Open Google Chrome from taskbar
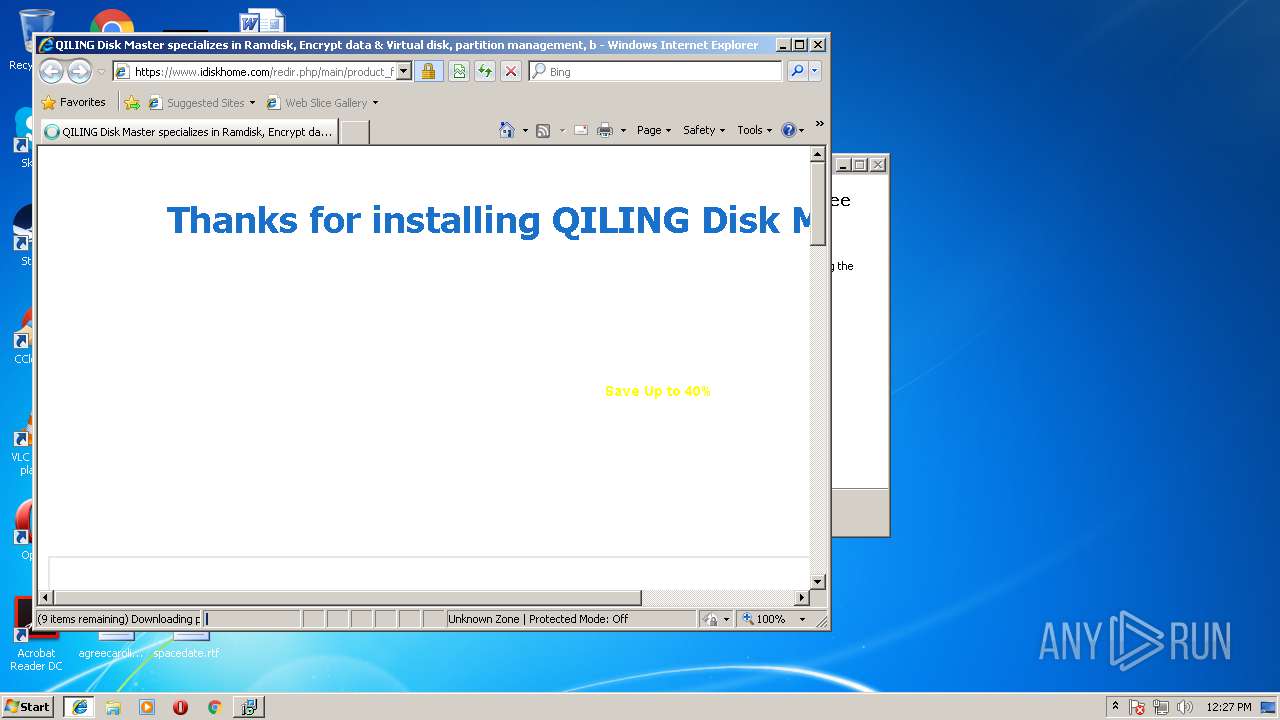1280x720 pixels. [214, 707]
